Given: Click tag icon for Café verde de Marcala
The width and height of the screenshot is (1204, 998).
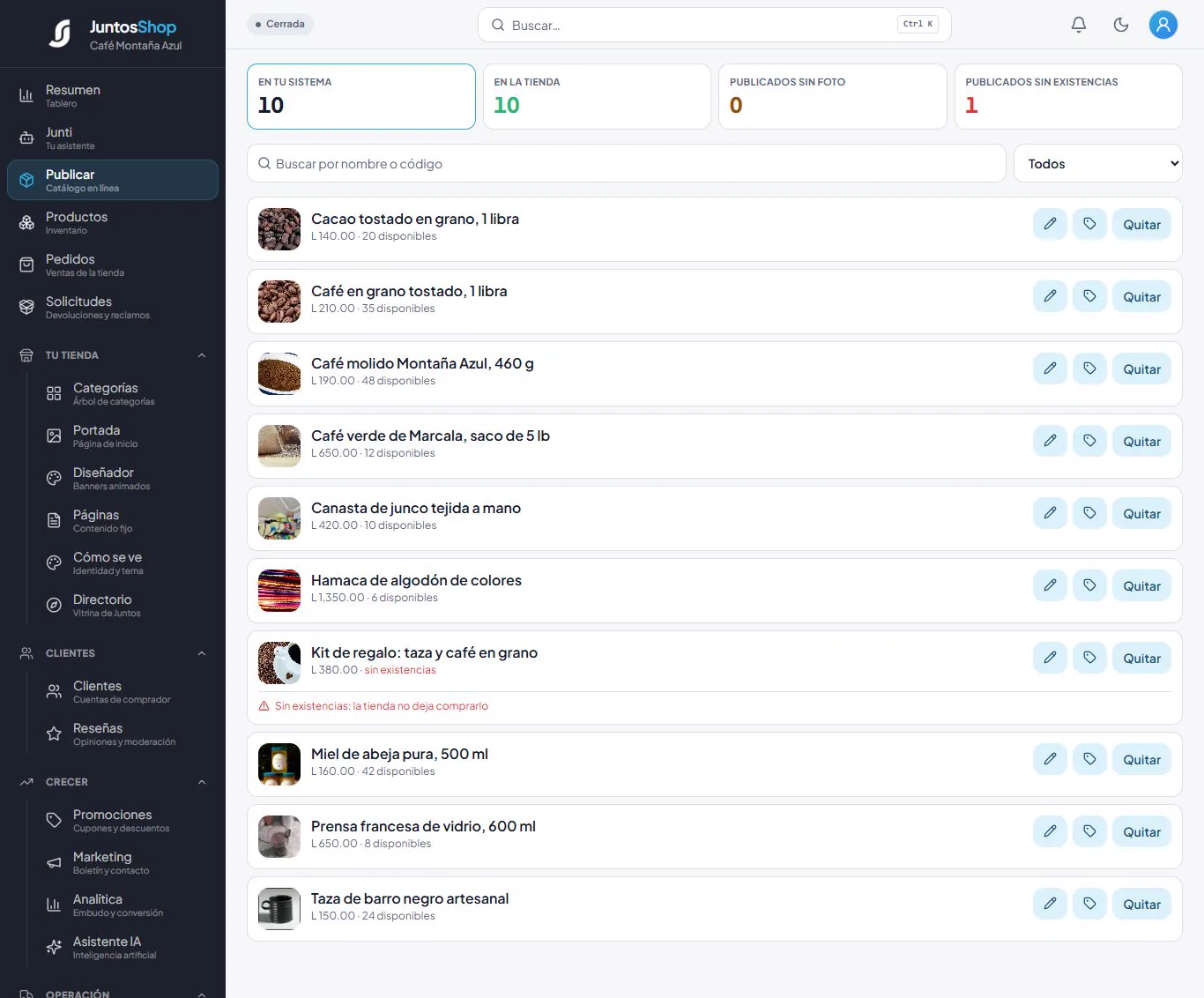Looking at the screenshot, I should tap(1089, 441).
